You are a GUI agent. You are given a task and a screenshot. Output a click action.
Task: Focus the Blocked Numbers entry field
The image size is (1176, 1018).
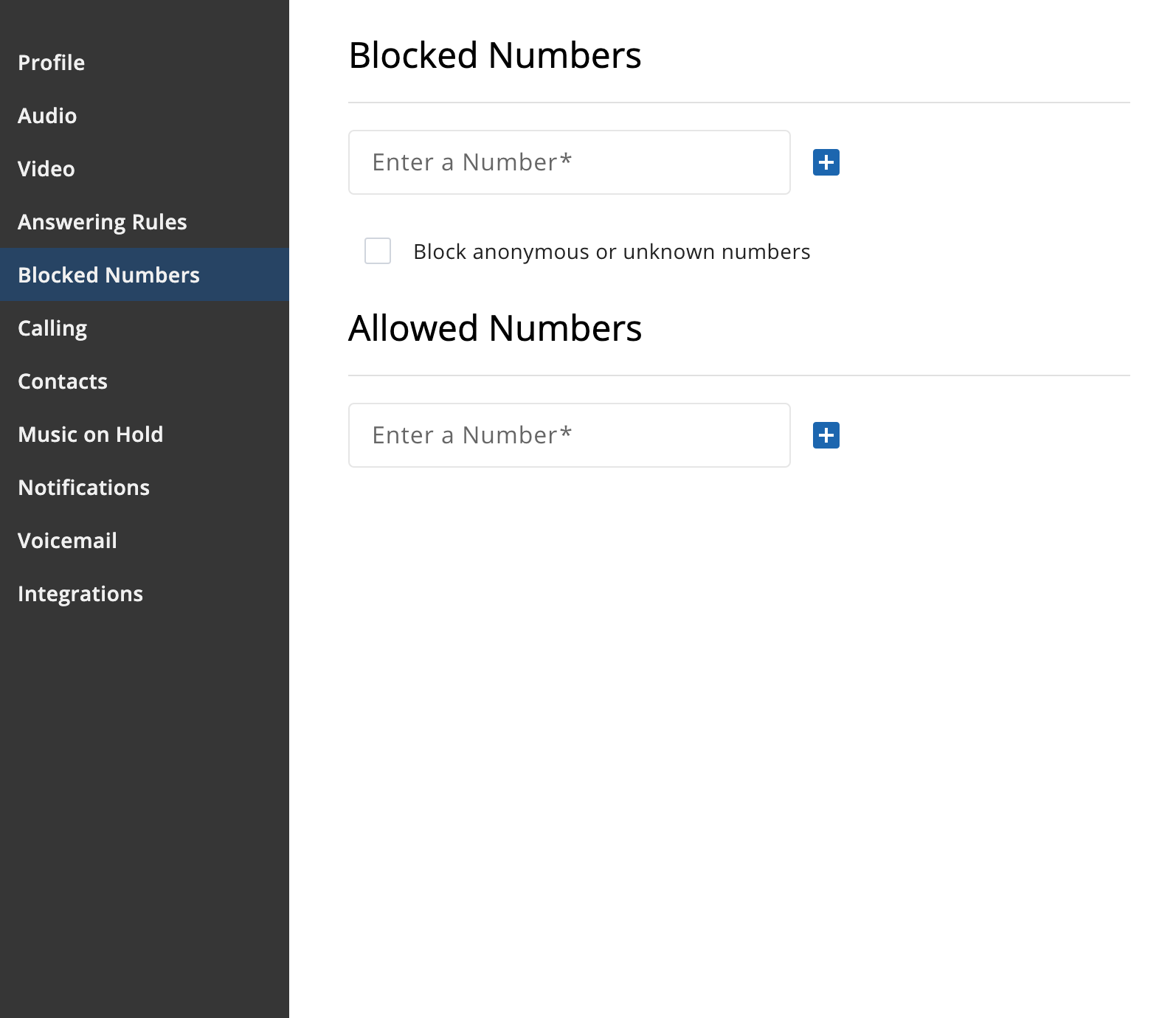pos(570,162)
